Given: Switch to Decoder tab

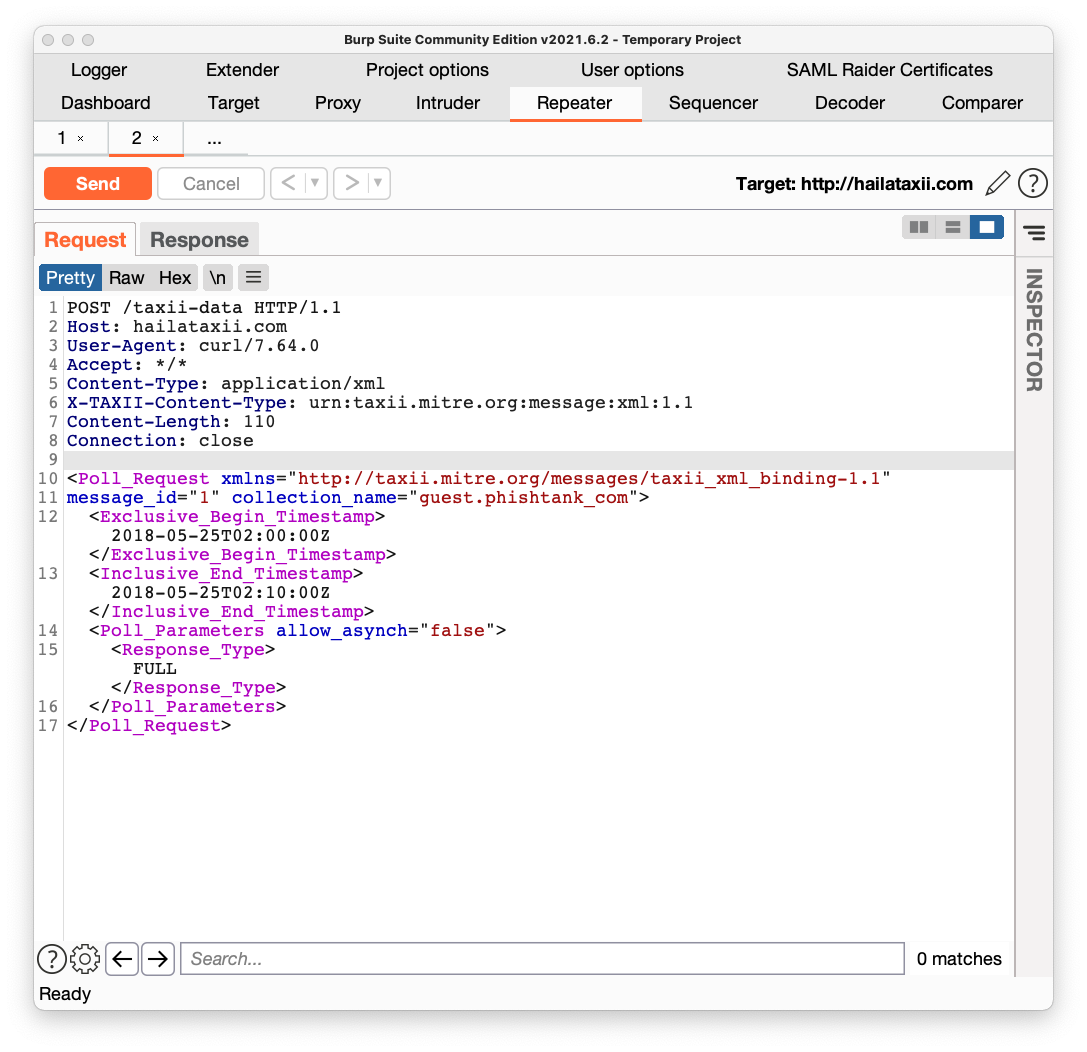Looking at the screenshot, I should tap(850, 103).
